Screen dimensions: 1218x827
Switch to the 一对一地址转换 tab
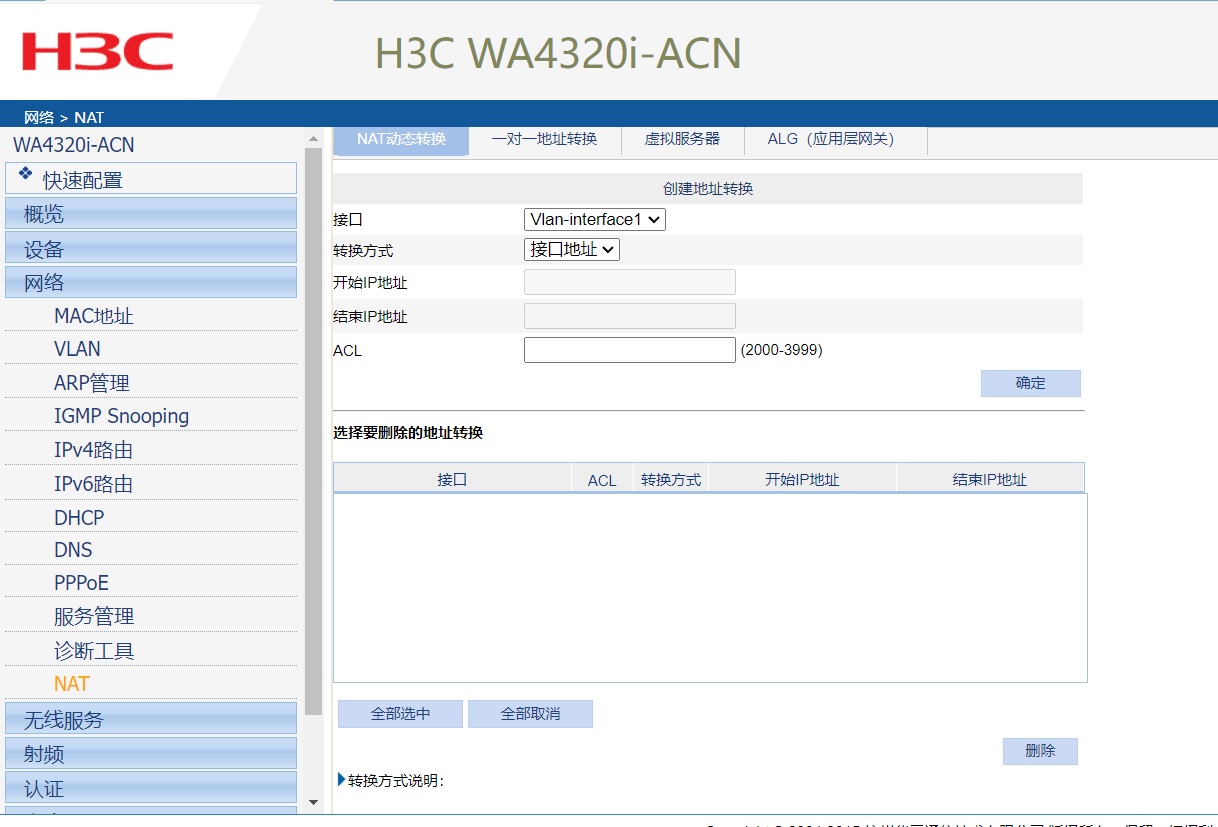click(544, 139)
